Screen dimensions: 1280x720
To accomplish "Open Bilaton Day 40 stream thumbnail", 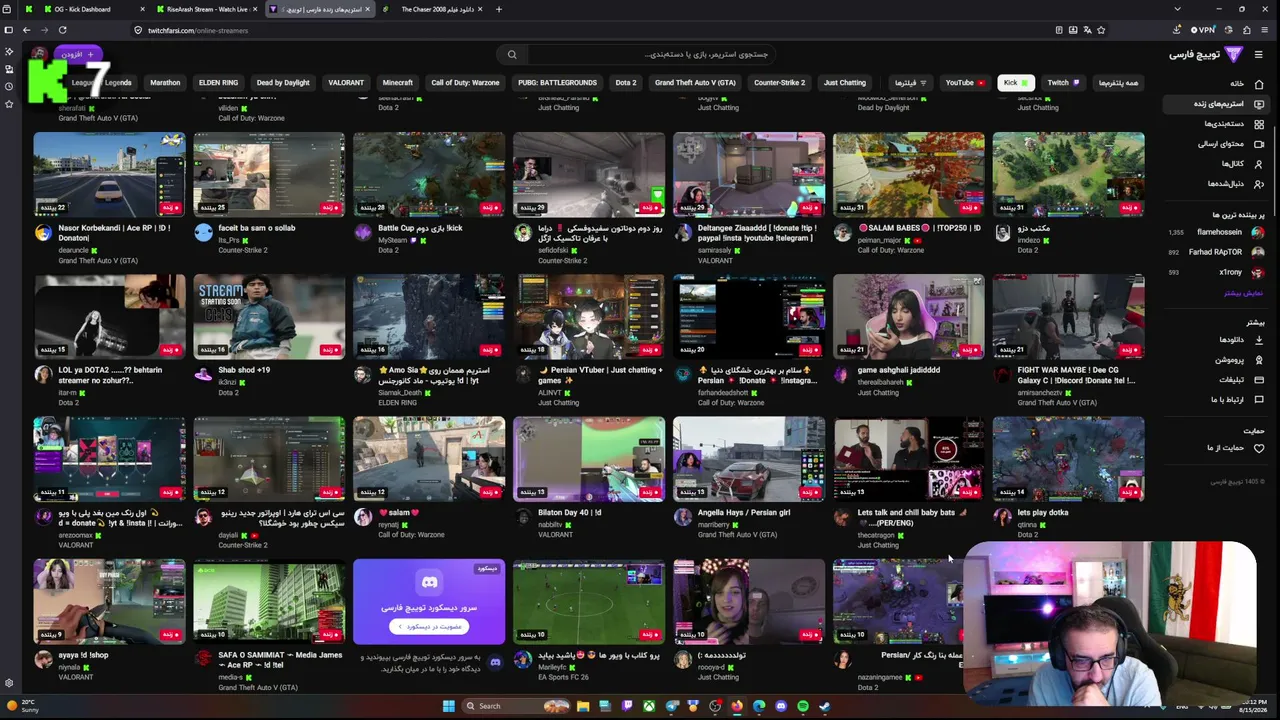I will [x=589, y=459].
